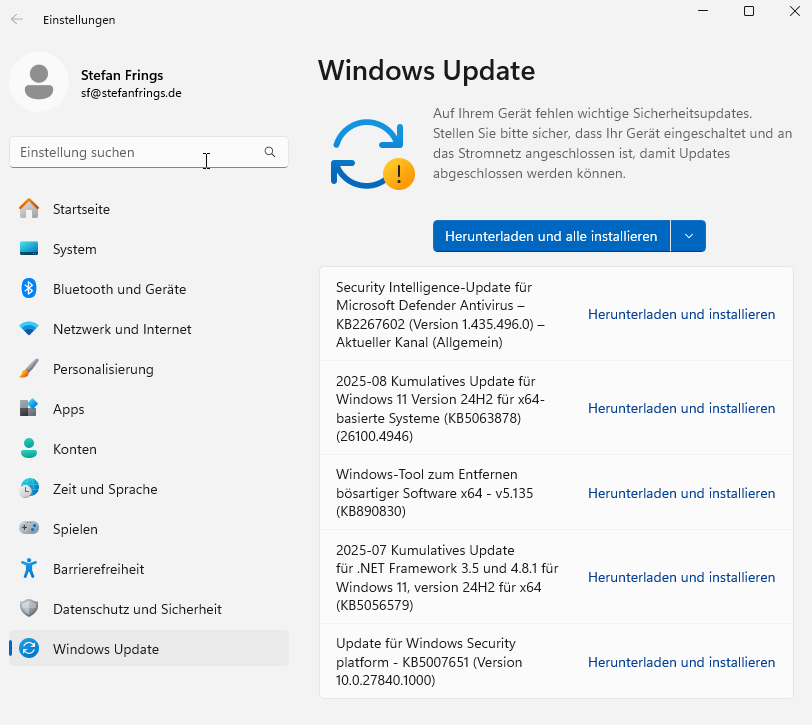Click the 2025-07 .NET Framework update description
The width and height of the screenshot is (812, 725).
(447, 577)
